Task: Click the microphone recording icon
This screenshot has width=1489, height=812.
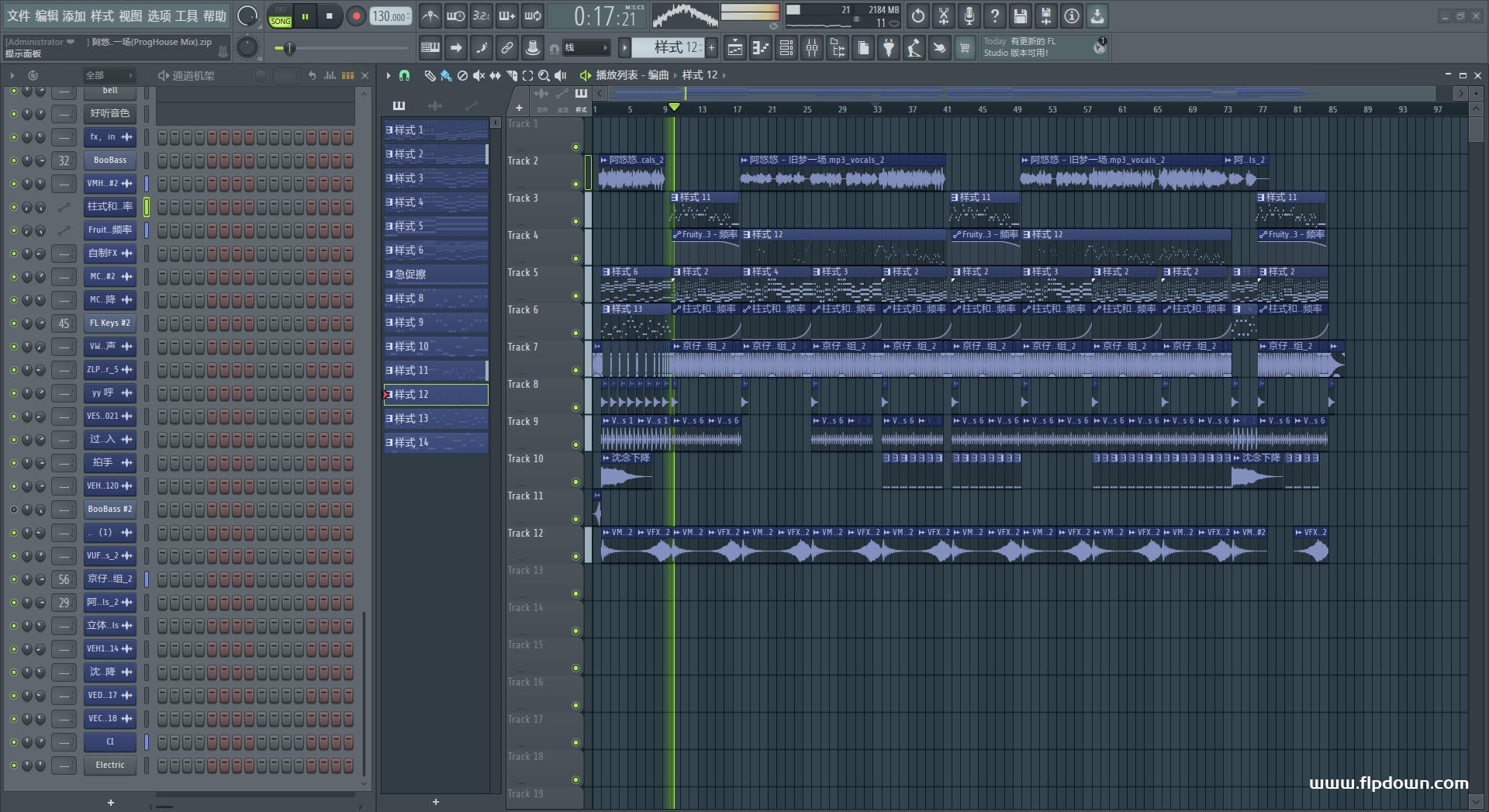Action: (x=969, y=16)
